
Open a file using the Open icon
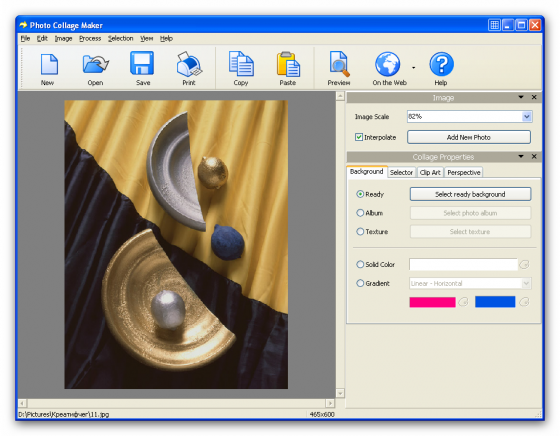coord(95,65)
